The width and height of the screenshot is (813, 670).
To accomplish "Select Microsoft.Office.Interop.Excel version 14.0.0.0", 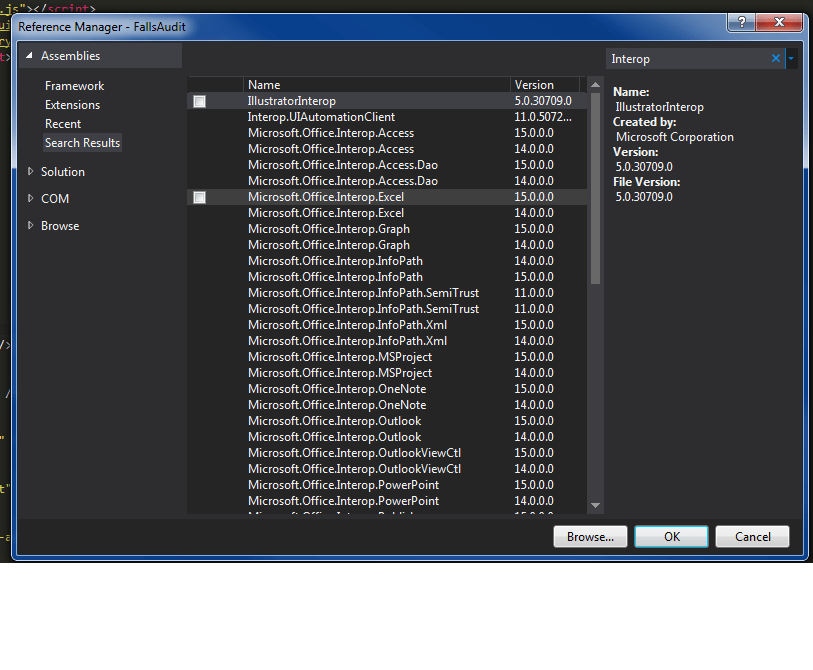I will pyautogui.click(x=387, y=213).
